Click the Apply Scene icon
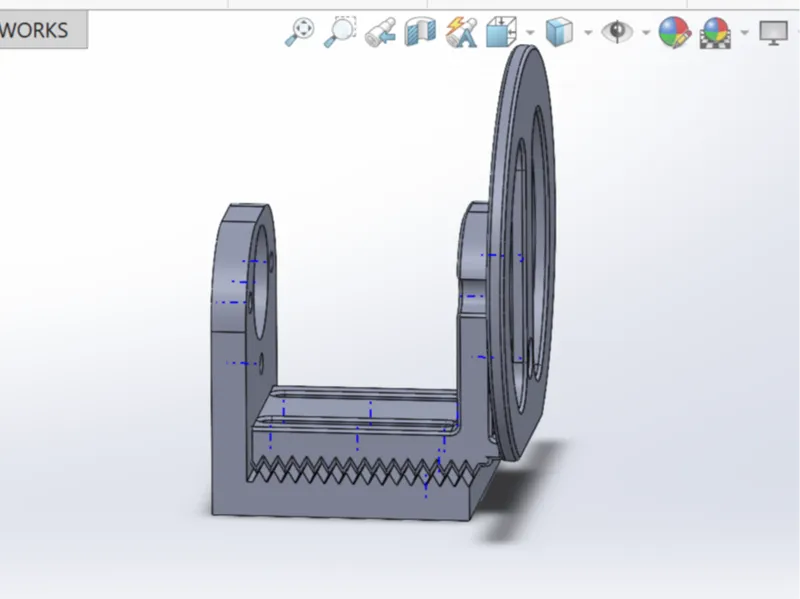Viewport: 800px width, 599px height. tap(715, 33)
